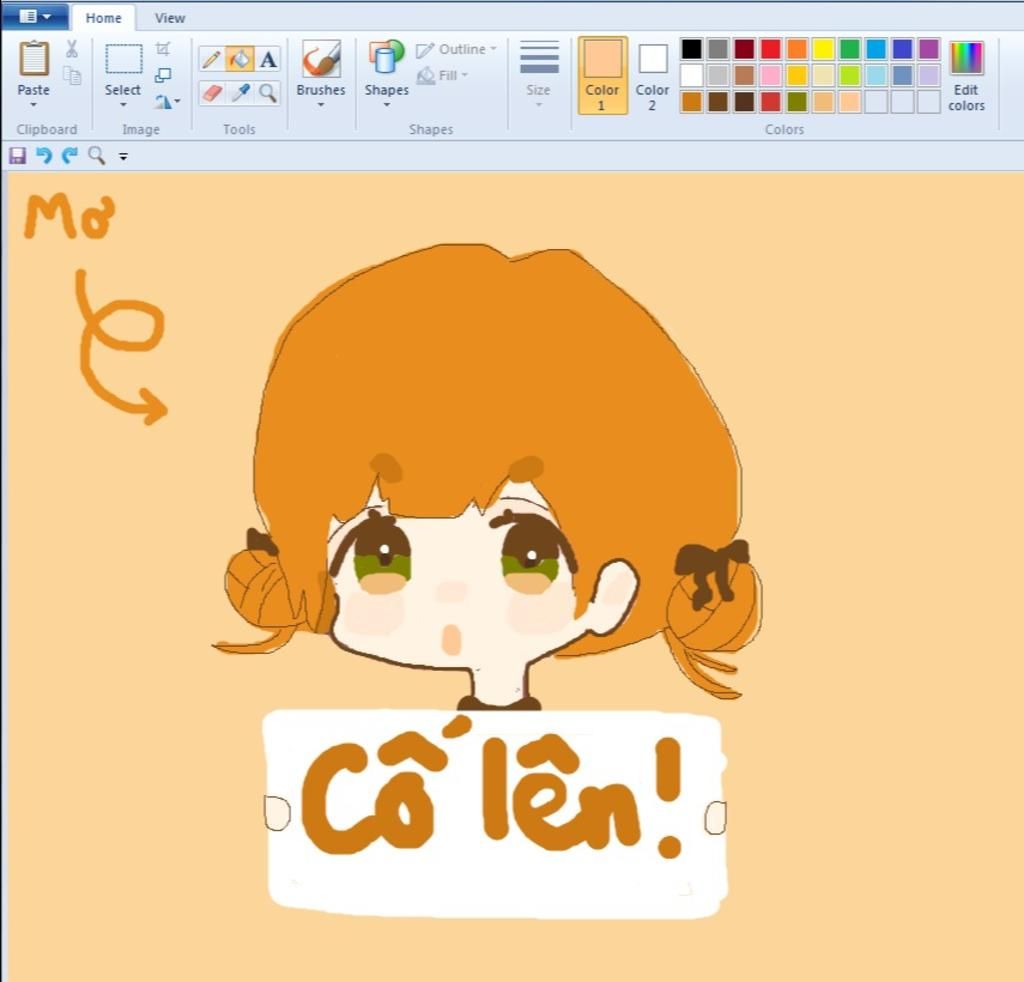Select the Eraser tool
Viewport: 1024px width, 982px height.
point(211,93)
